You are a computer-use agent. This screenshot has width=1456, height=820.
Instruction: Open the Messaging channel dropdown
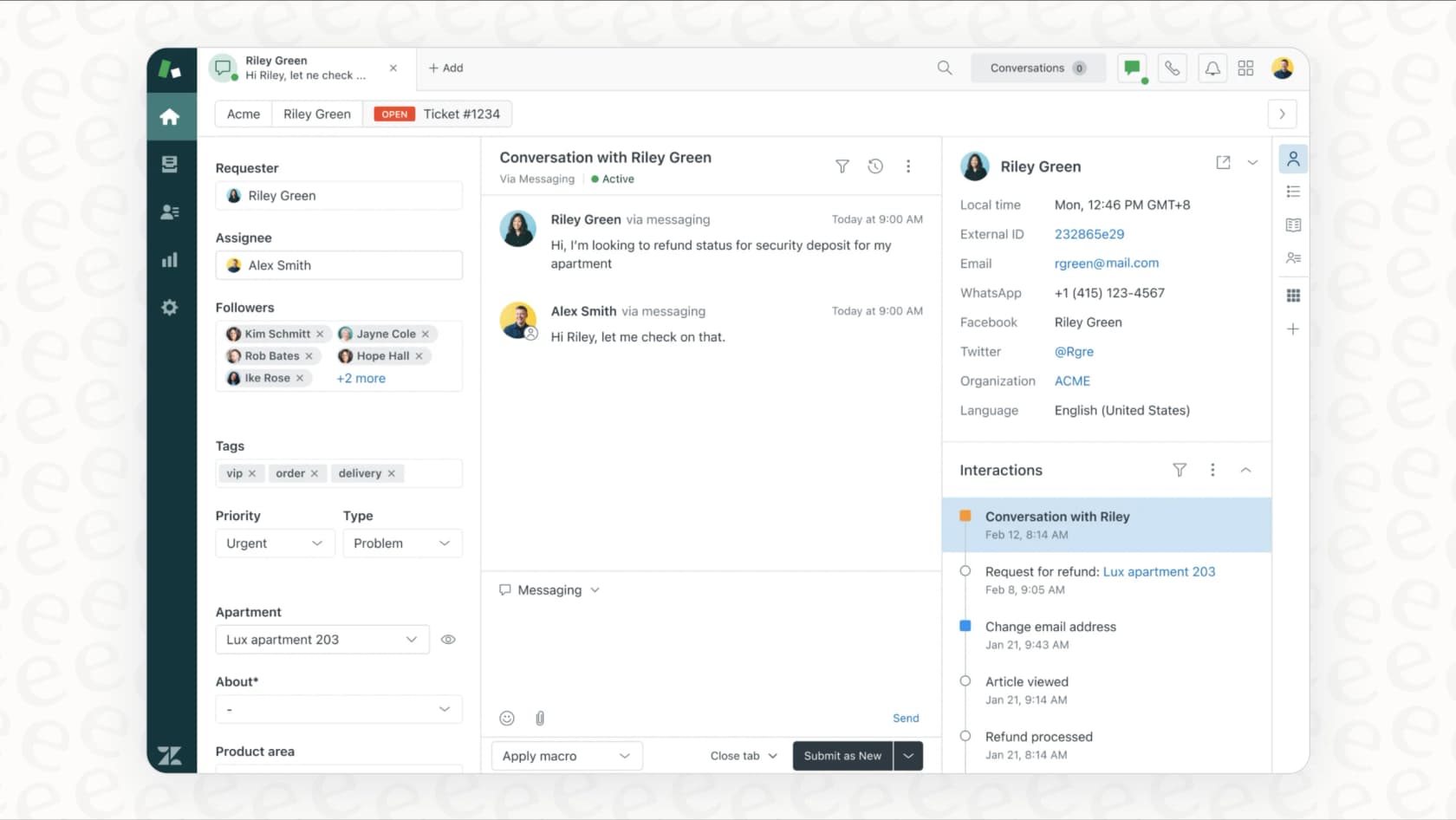[x=549, y=590]
